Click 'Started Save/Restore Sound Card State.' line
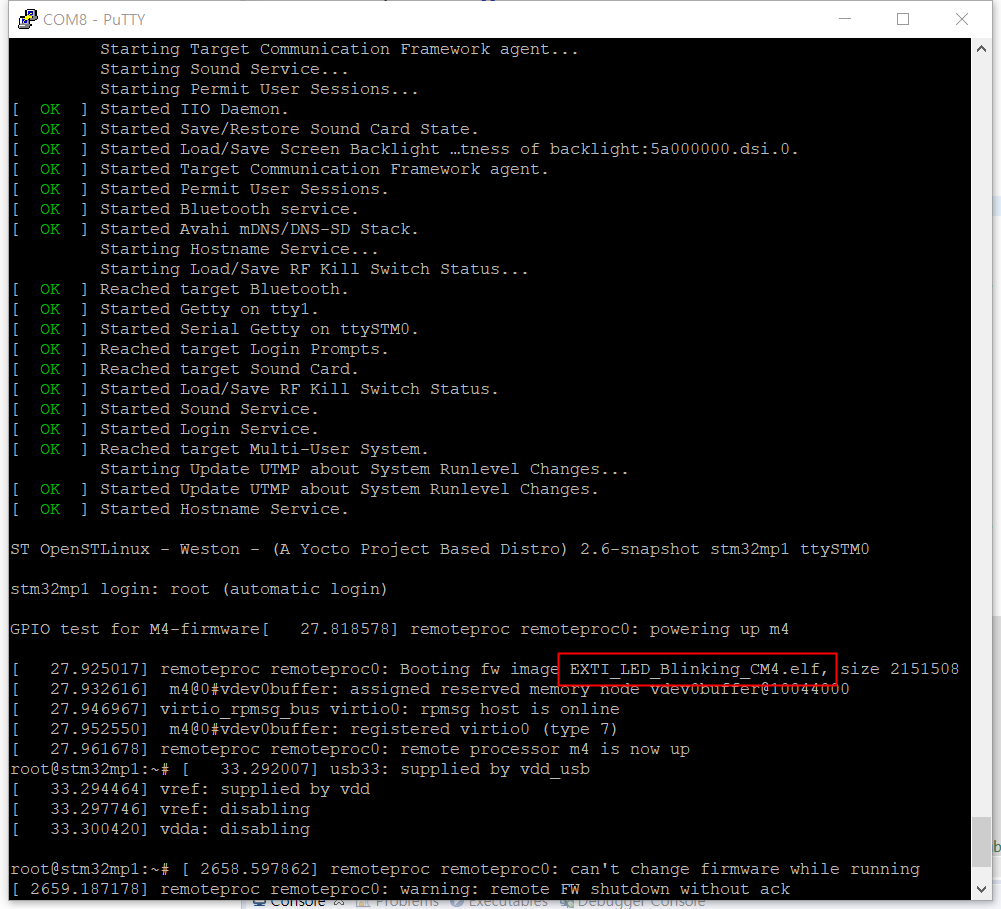 [x=245, y=129]
